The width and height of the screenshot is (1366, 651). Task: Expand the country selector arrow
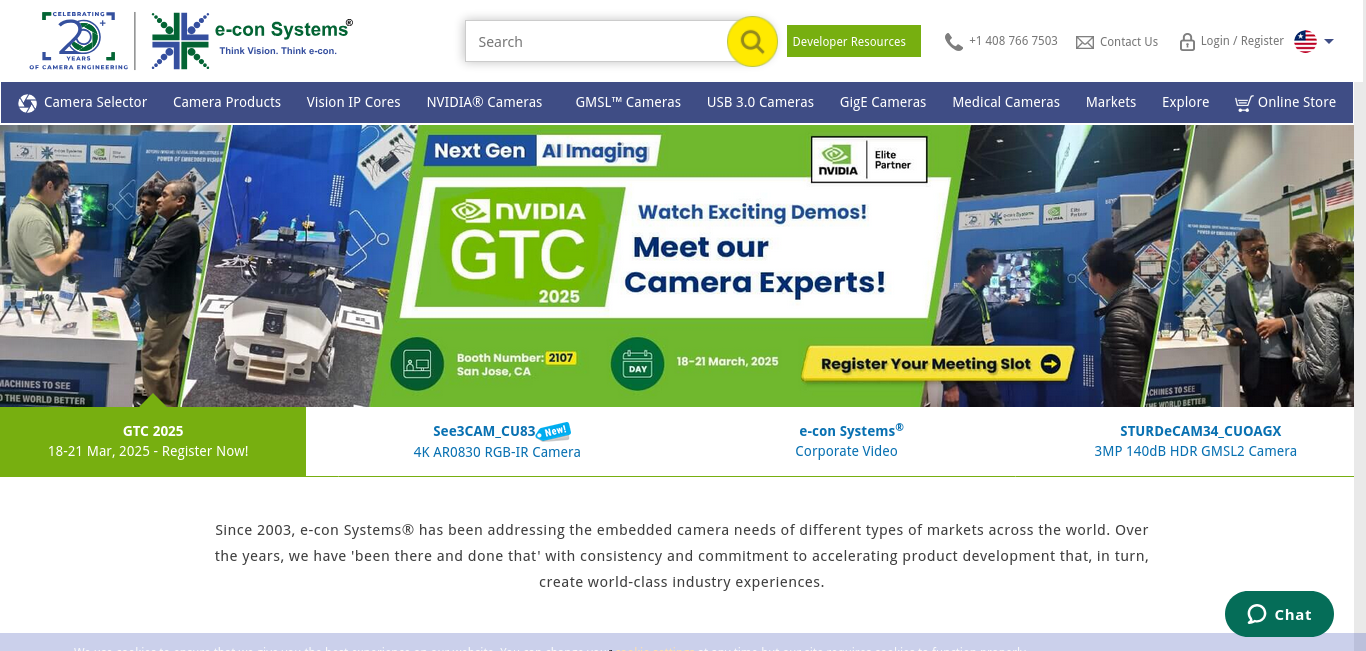[1329, 42]
